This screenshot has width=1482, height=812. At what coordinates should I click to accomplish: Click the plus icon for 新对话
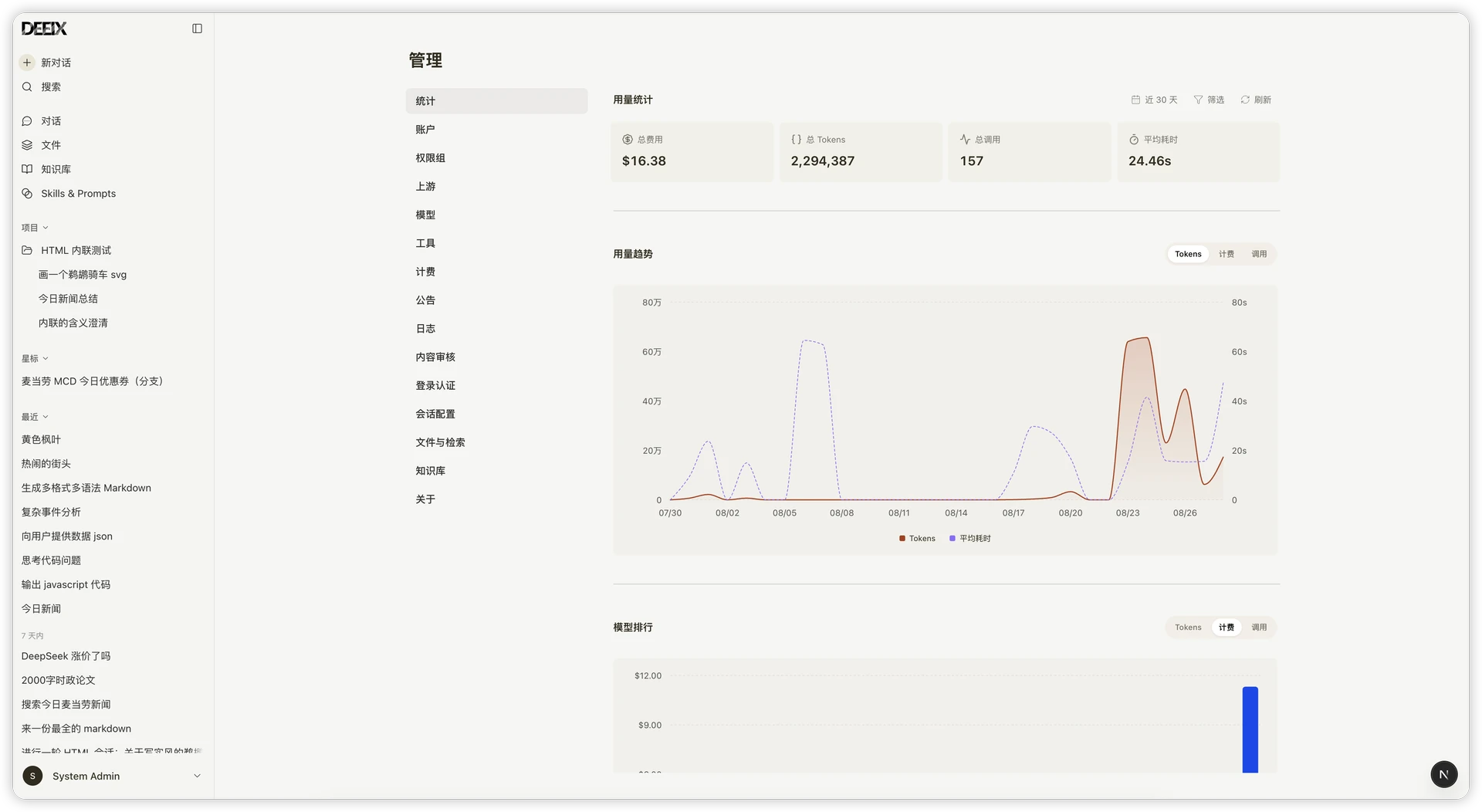click(x=27, y=63)
